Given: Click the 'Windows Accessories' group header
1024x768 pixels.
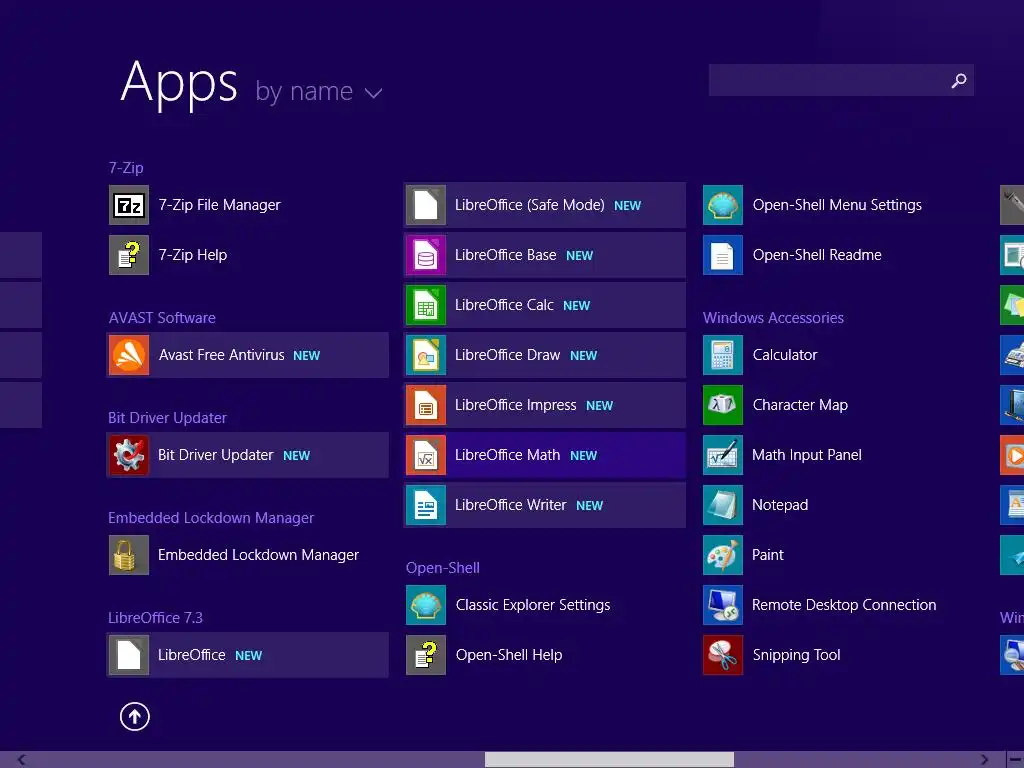Looking at the screenshot, I should [x=773, y=318].
